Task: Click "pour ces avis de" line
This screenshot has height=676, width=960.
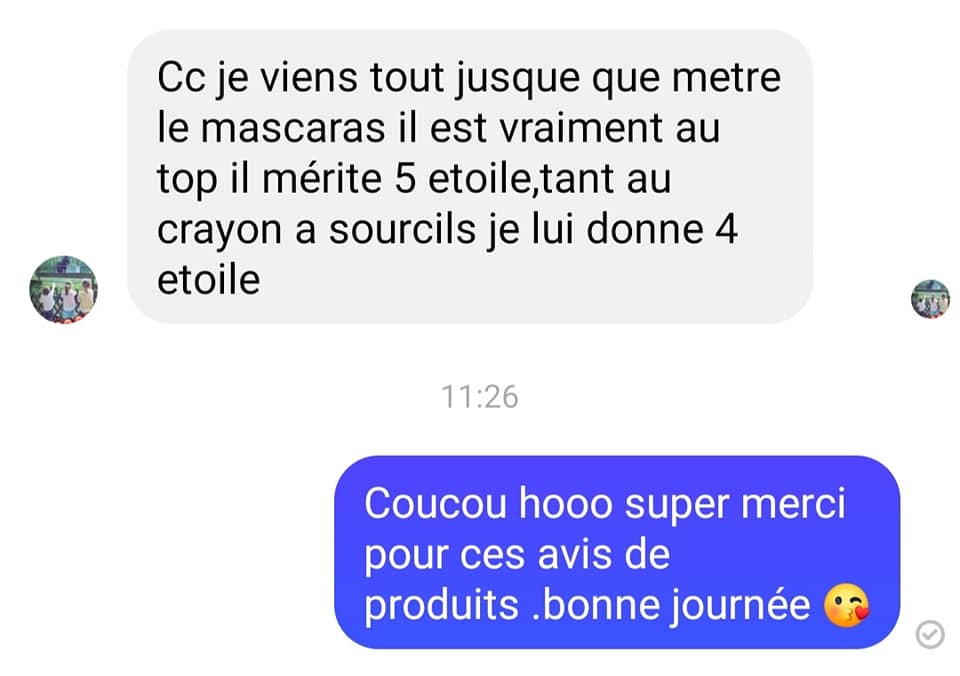Action: [517, 556]
